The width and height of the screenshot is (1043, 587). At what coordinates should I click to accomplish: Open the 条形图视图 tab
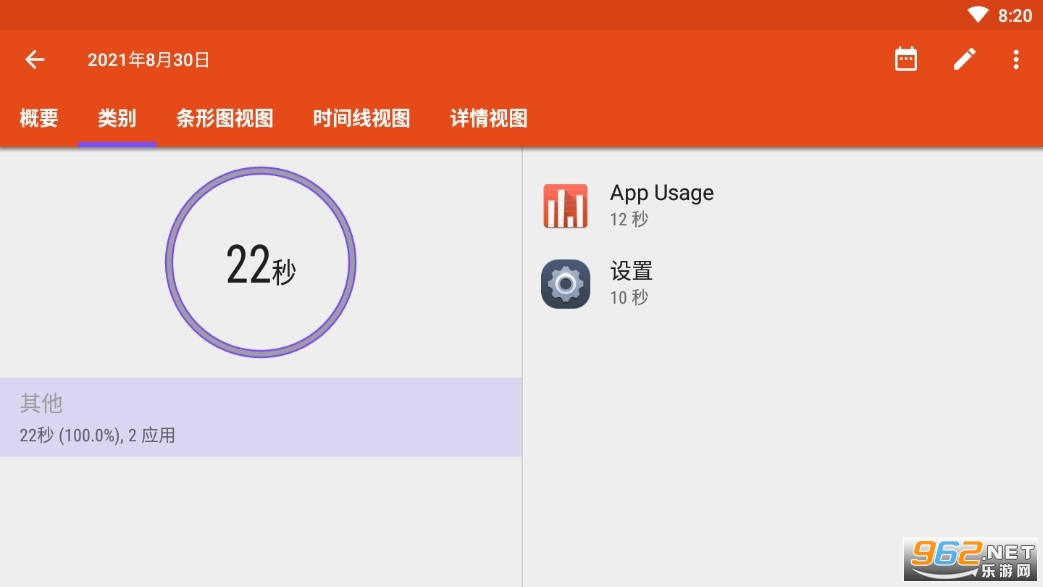point(224,119)
